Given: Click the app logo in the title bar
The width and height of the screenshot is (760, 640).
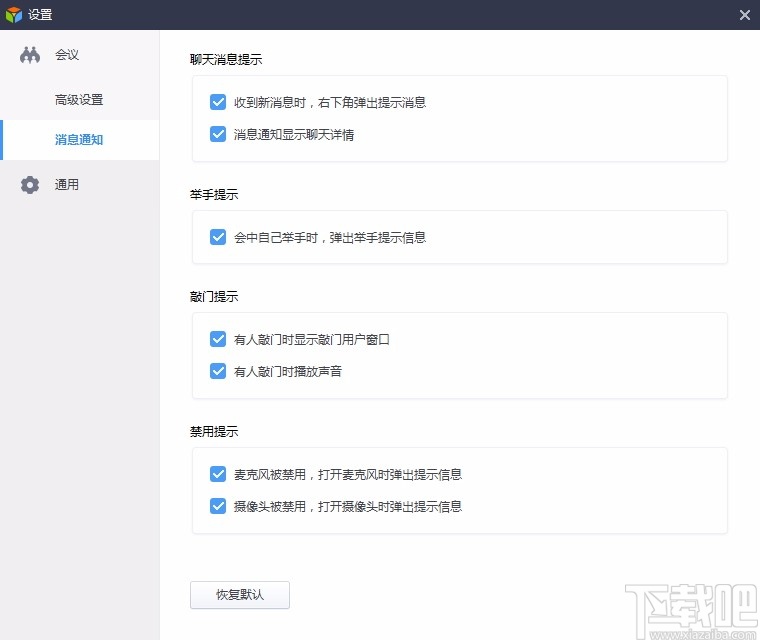Looking at the screenshot, I should (14, 15).
